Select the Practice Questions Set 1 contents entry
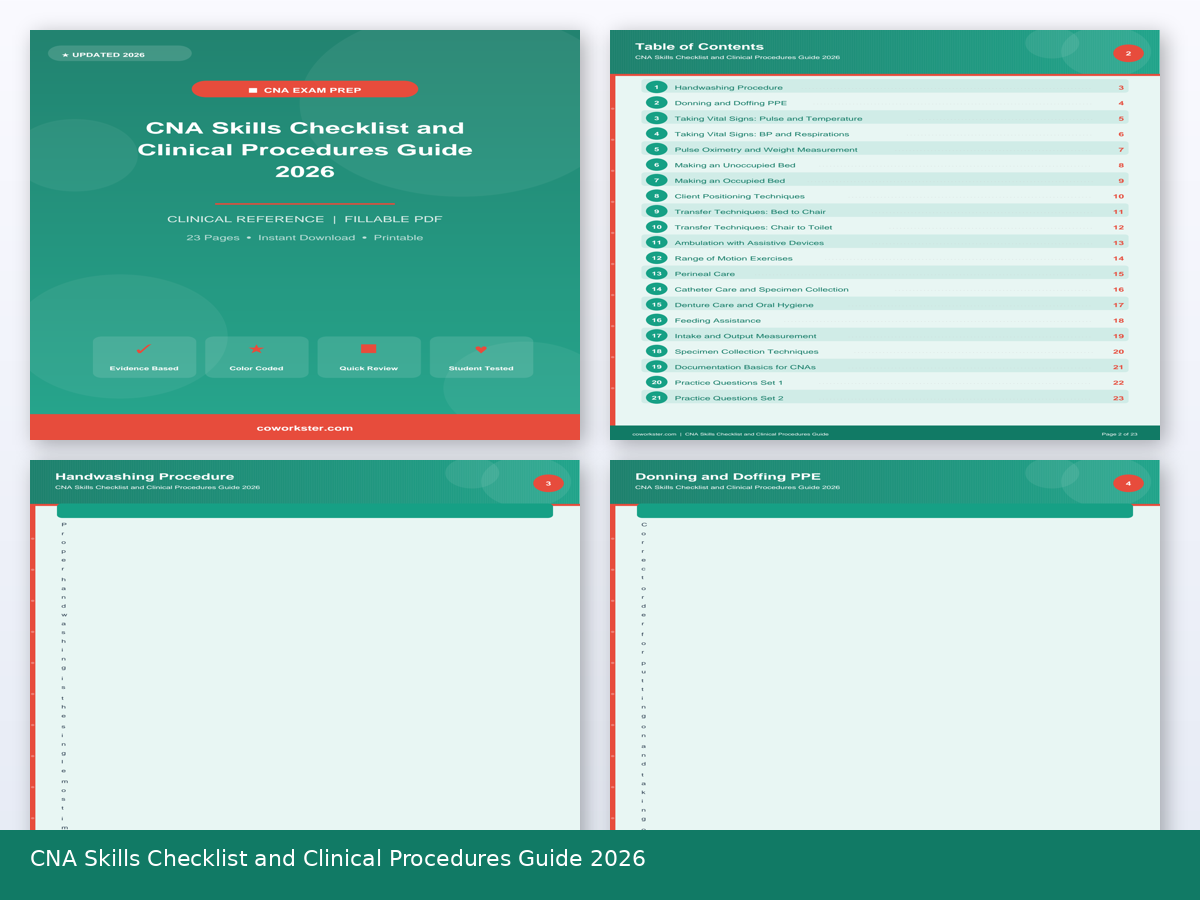The height and width of the screenshot is (900, 1200). (730, 382)
